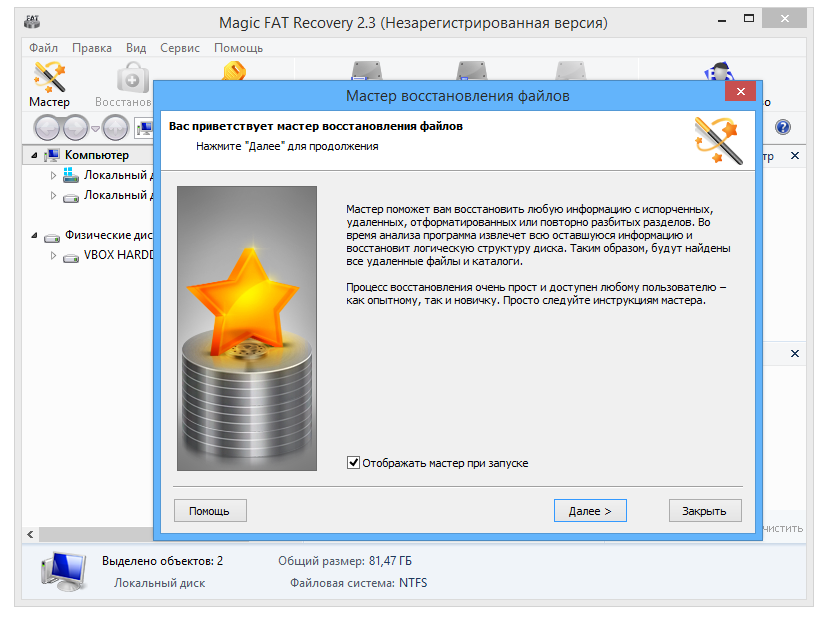Image resolution: width=838 pixels, height=623 pixels.
Task: Click 'Выделено объектов: 2' status text
Action: click(x=162, y=561)
